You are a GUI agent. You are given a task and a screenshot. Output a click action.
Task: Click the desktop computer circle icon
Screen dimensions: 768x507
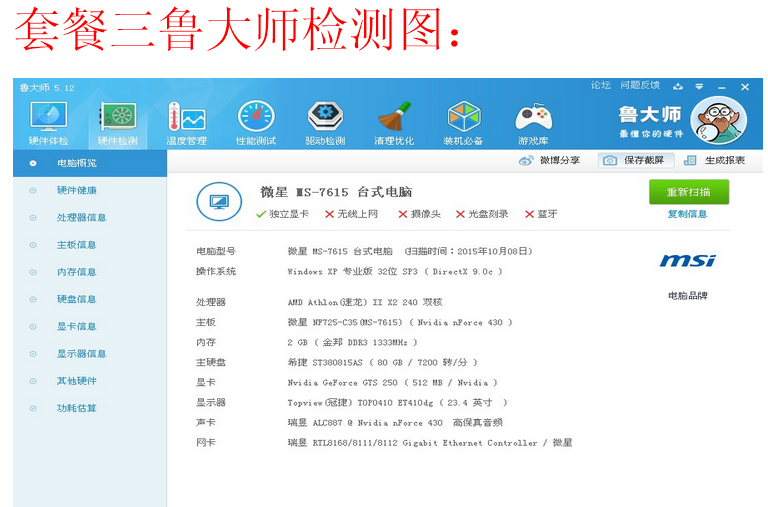point(219,201)
